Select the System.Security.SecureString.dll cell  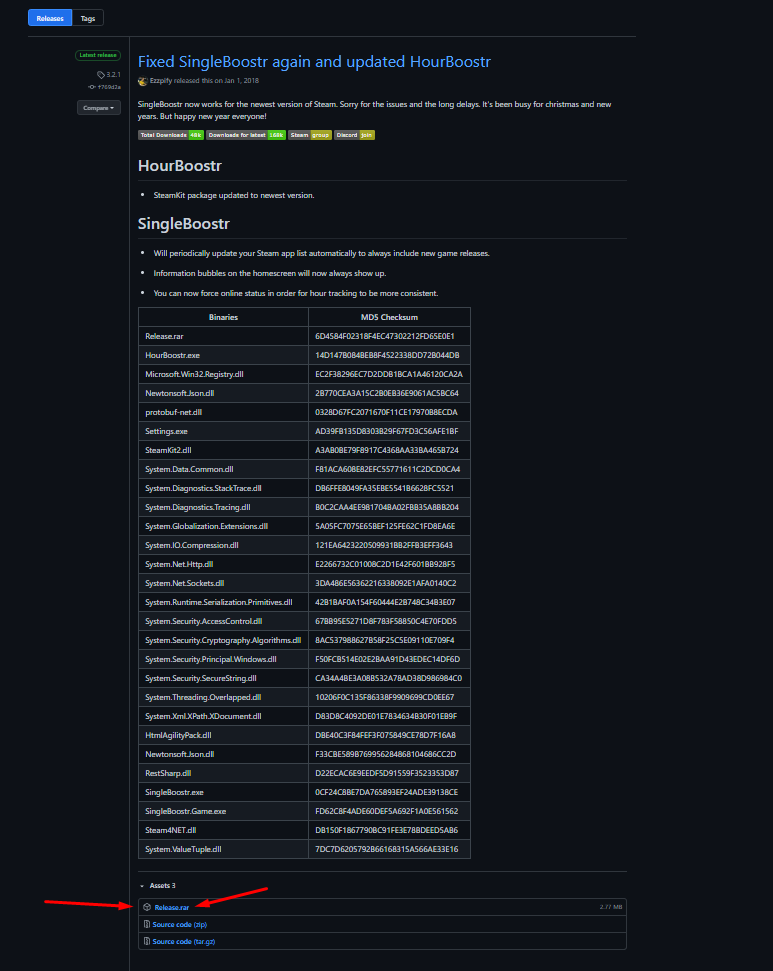pos(224,678)
